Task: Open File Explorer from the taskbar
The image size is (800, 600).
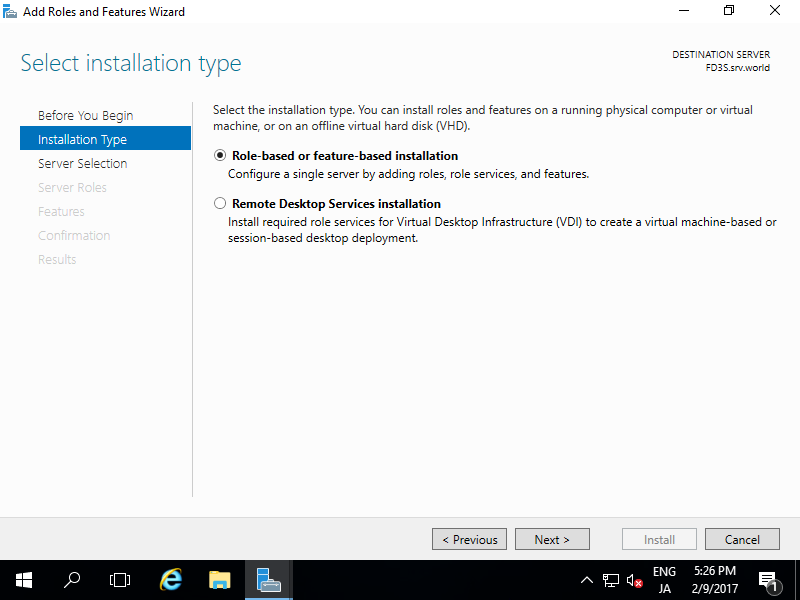Action: tap(219, 580)
